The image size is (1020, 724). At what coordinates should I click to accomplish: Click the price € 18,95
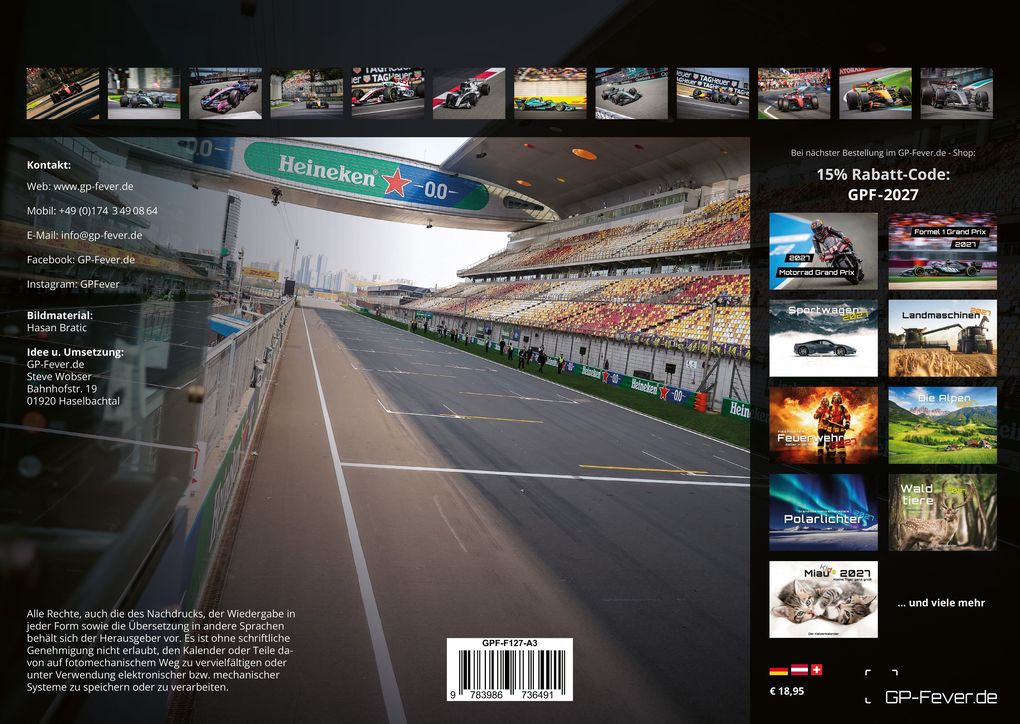pyautogui.click(x=786, y=691)
